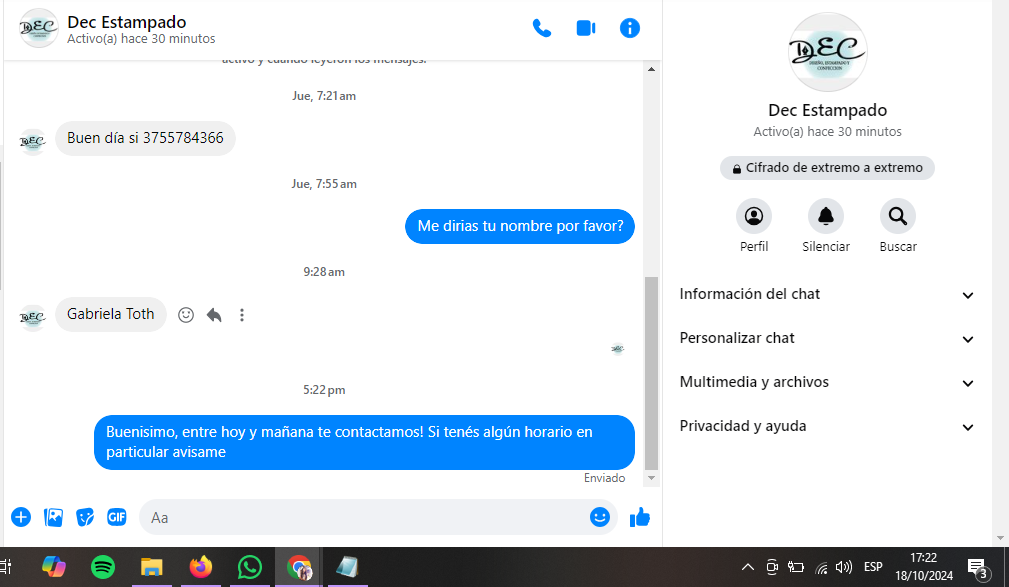Switch to Chrome in the taskbar
This screenshot has width=1009, height=587.
click(x=299, y=567)
